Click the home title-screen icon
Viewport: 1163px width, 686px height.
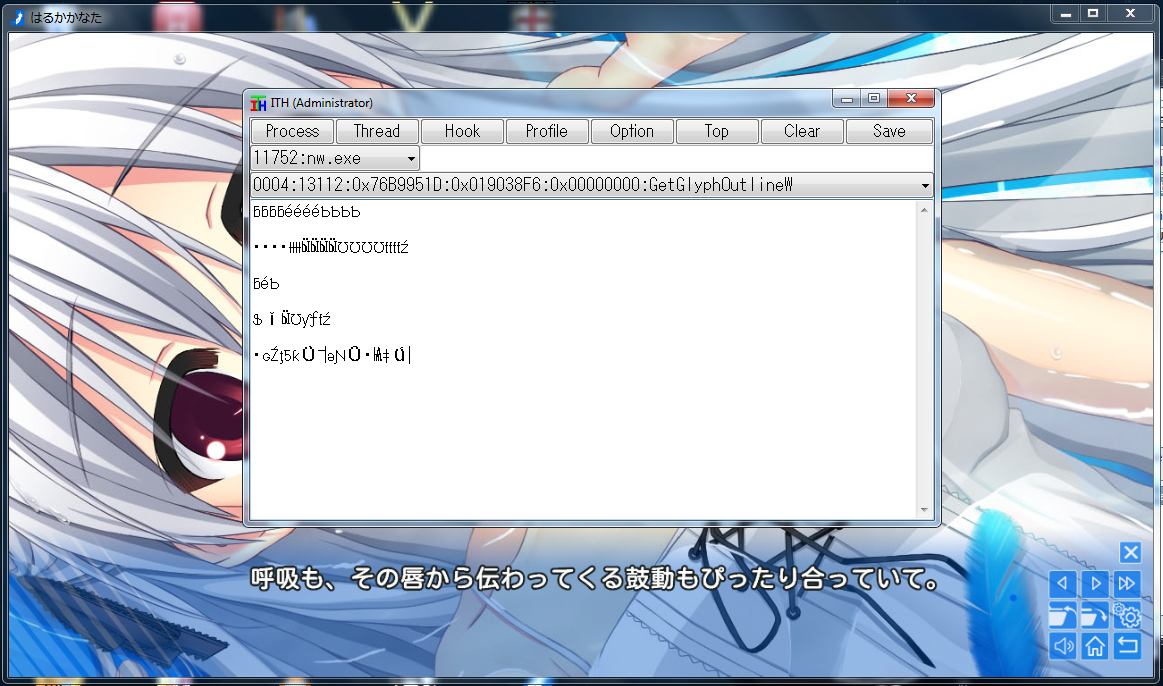(1095, 647)
